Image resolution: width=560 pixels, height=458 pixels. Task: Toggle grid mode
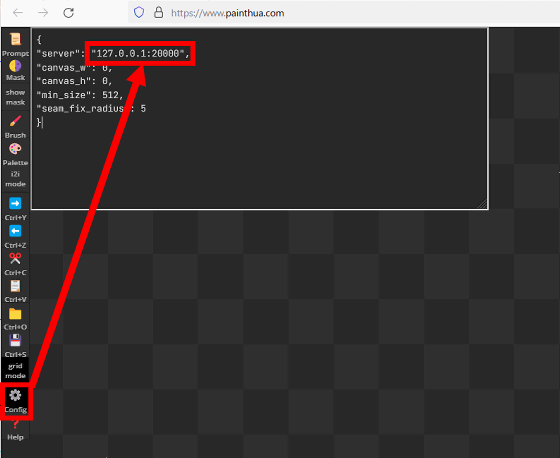(x=15, y=371)
